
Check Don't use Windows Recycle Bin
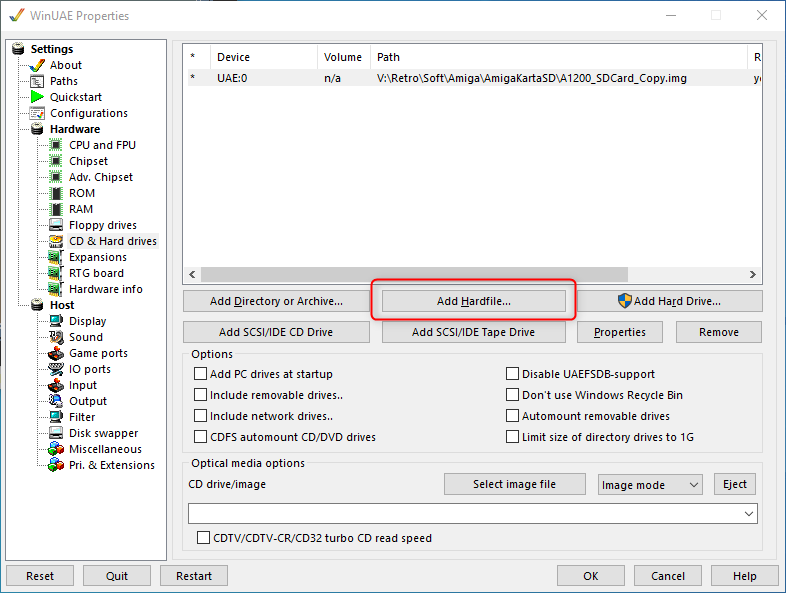point(512,395)
